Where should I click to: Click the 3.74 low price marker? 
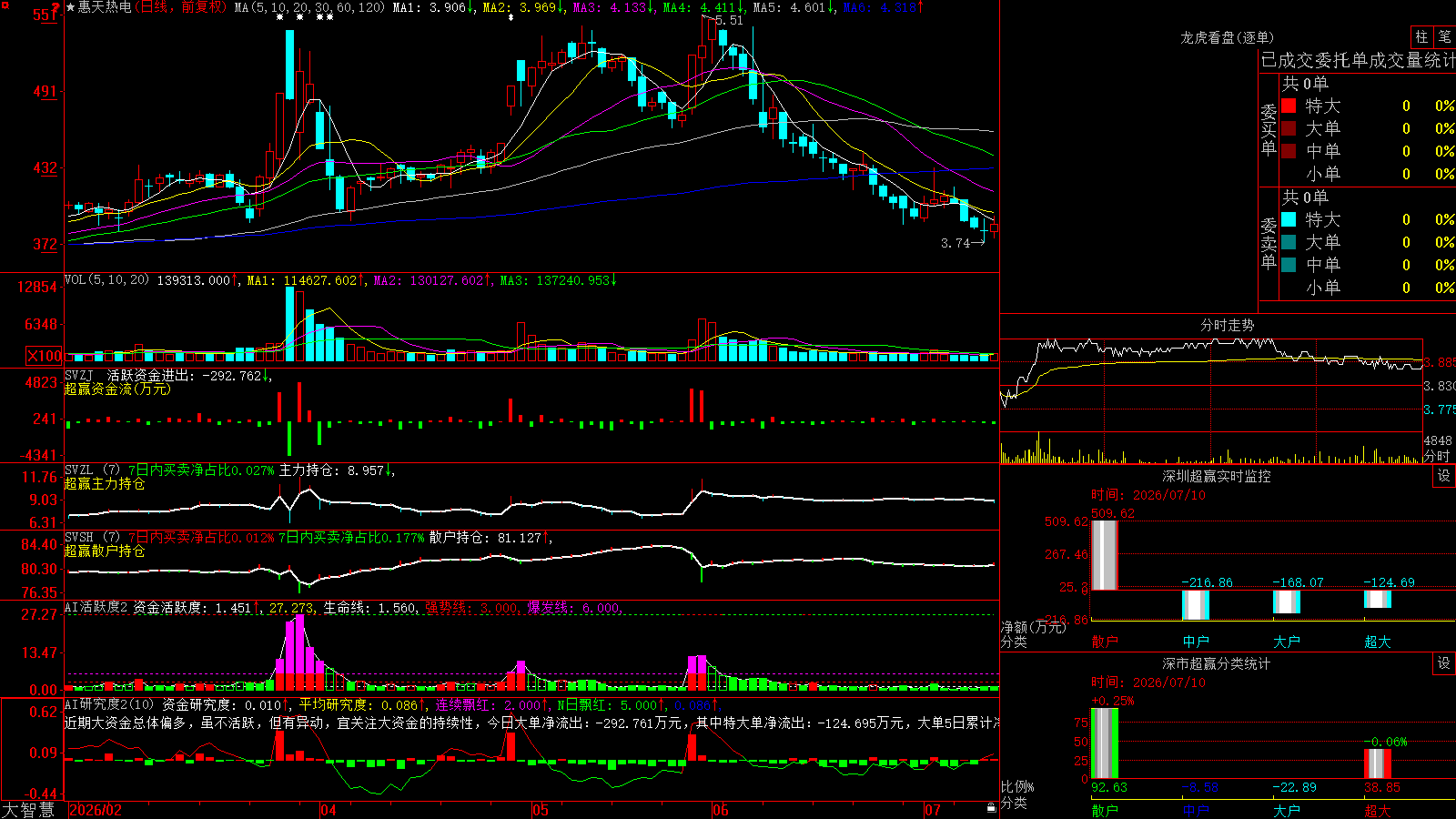[955, 243]
